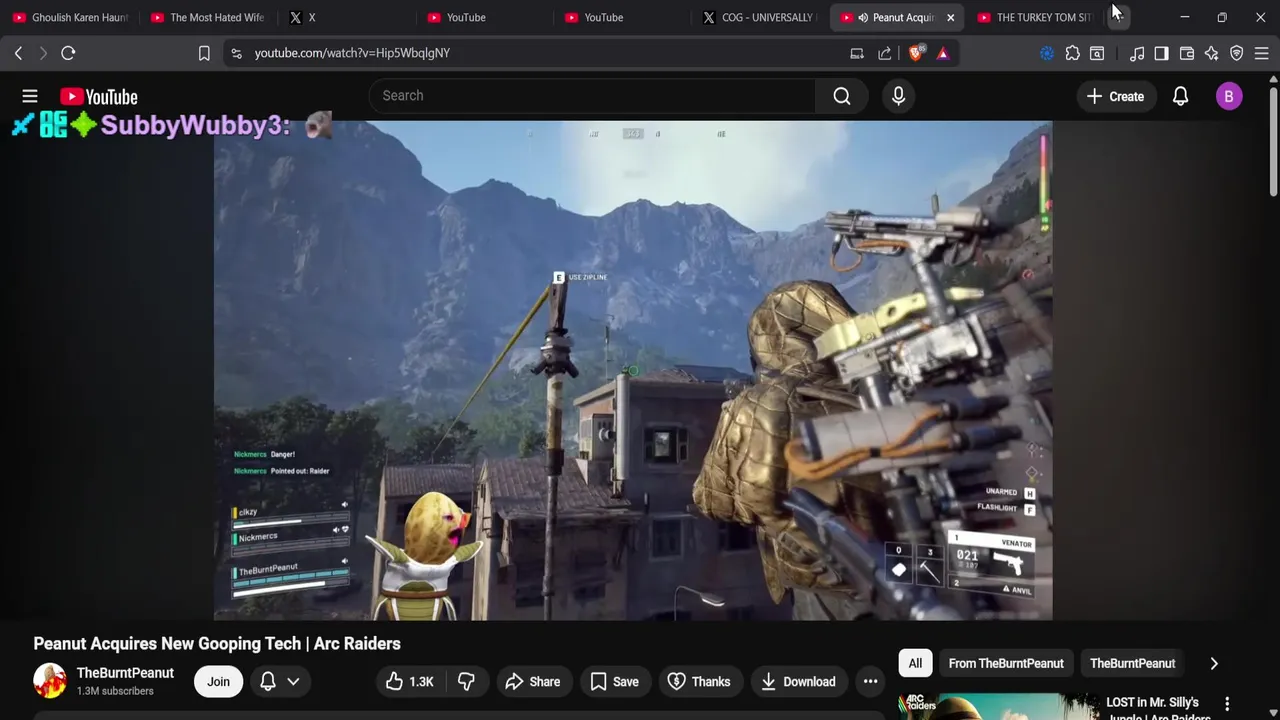Open Brave Wallet icon
This screenshot has height=720, width=1280.
[1187, 53]
